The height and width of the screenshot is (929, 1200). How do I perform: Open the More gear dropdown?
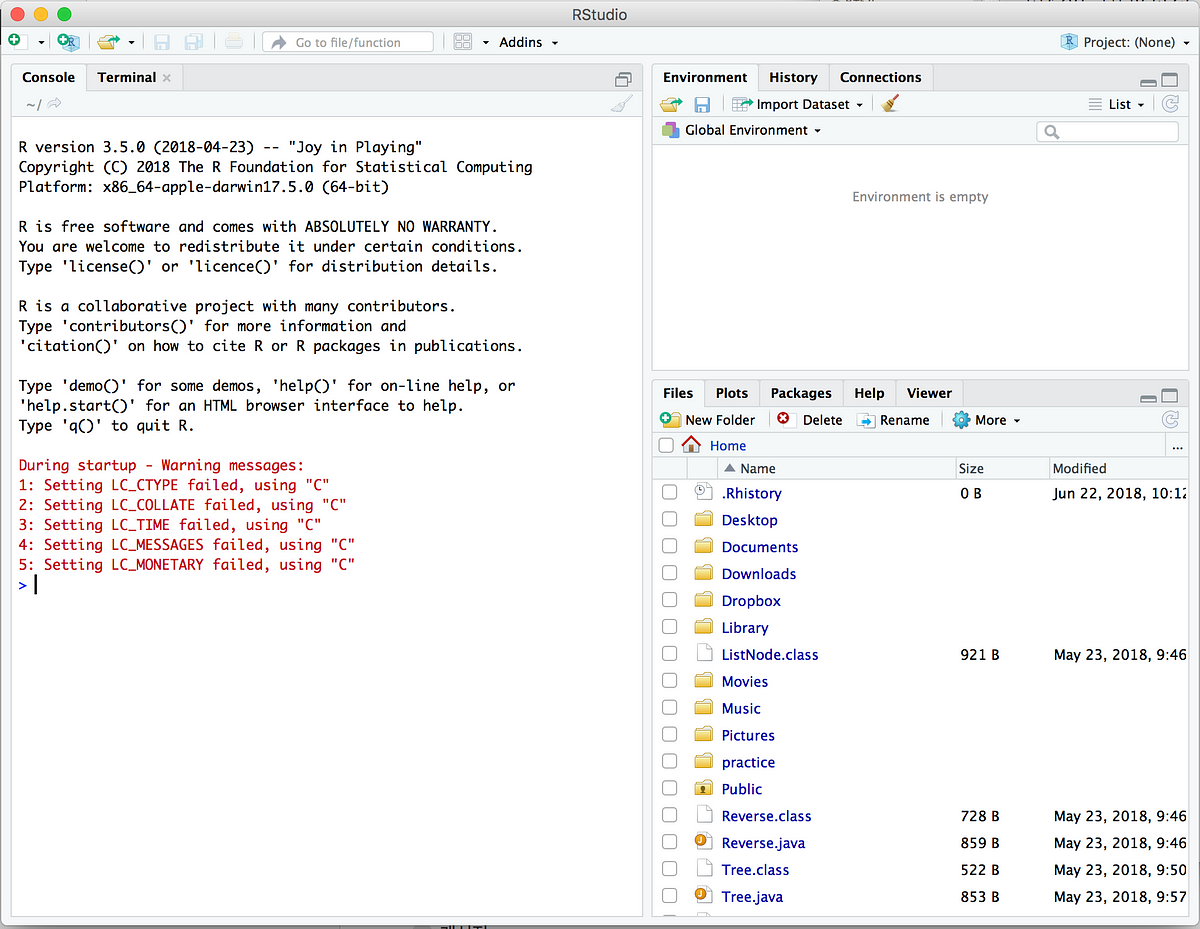tap(986, 420)
